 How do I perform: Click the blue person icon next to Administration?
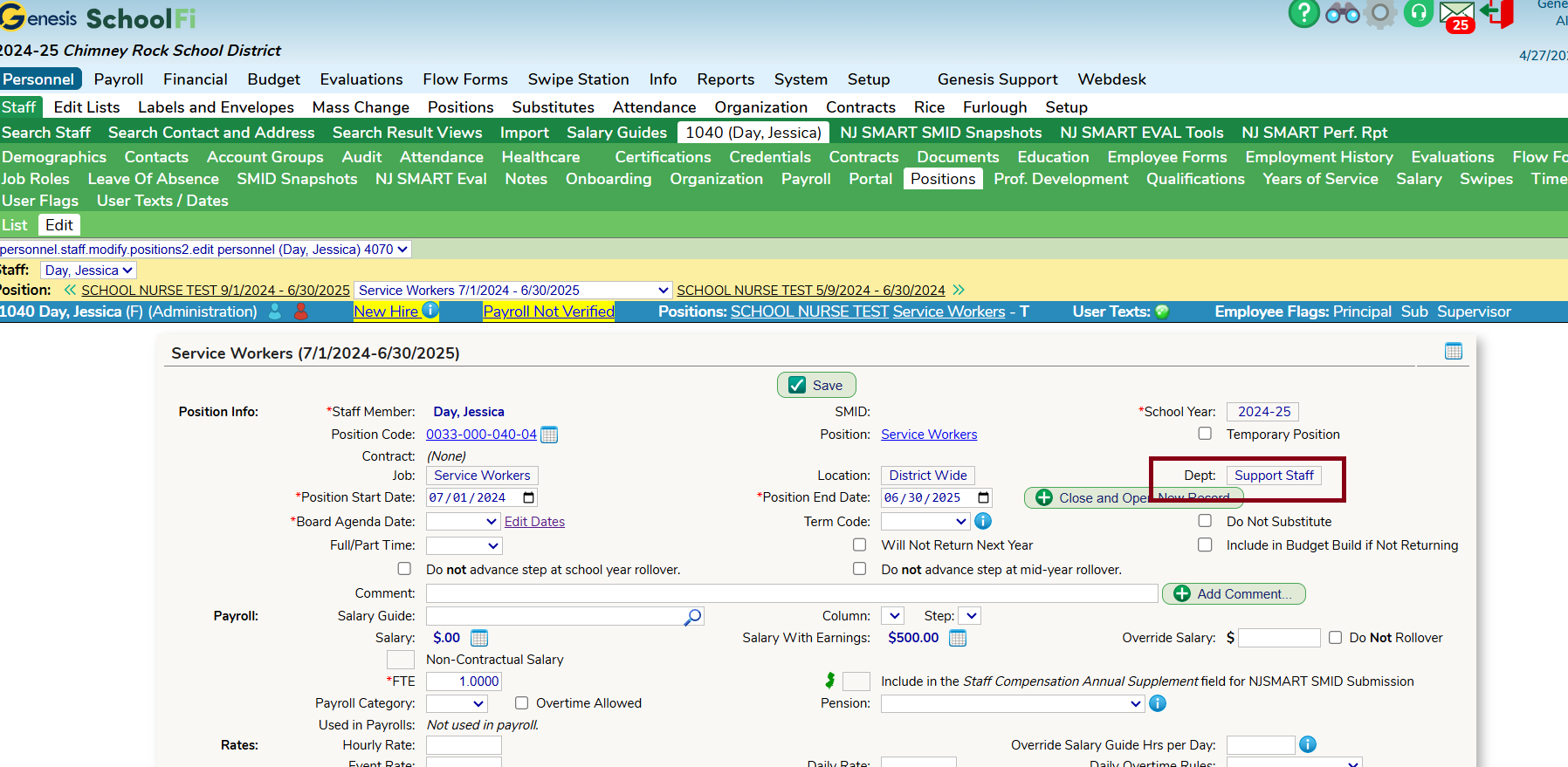click(x=275, y=311)
